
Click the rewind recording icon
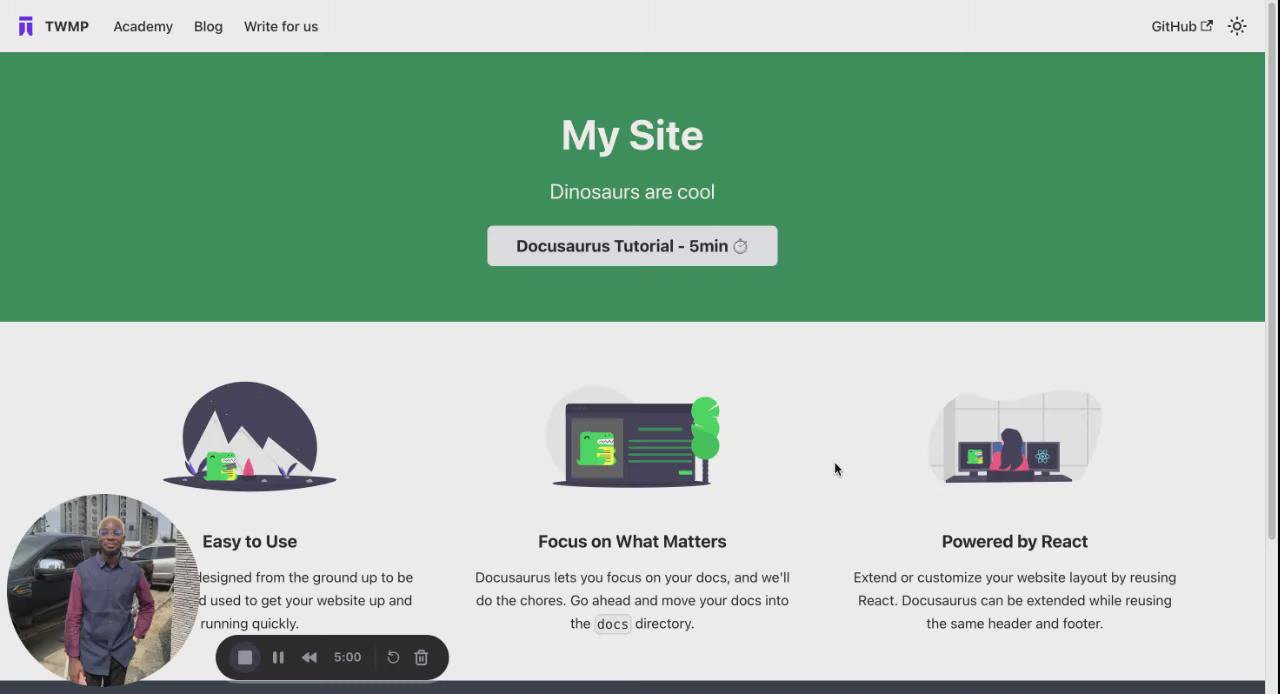(310, 657)
